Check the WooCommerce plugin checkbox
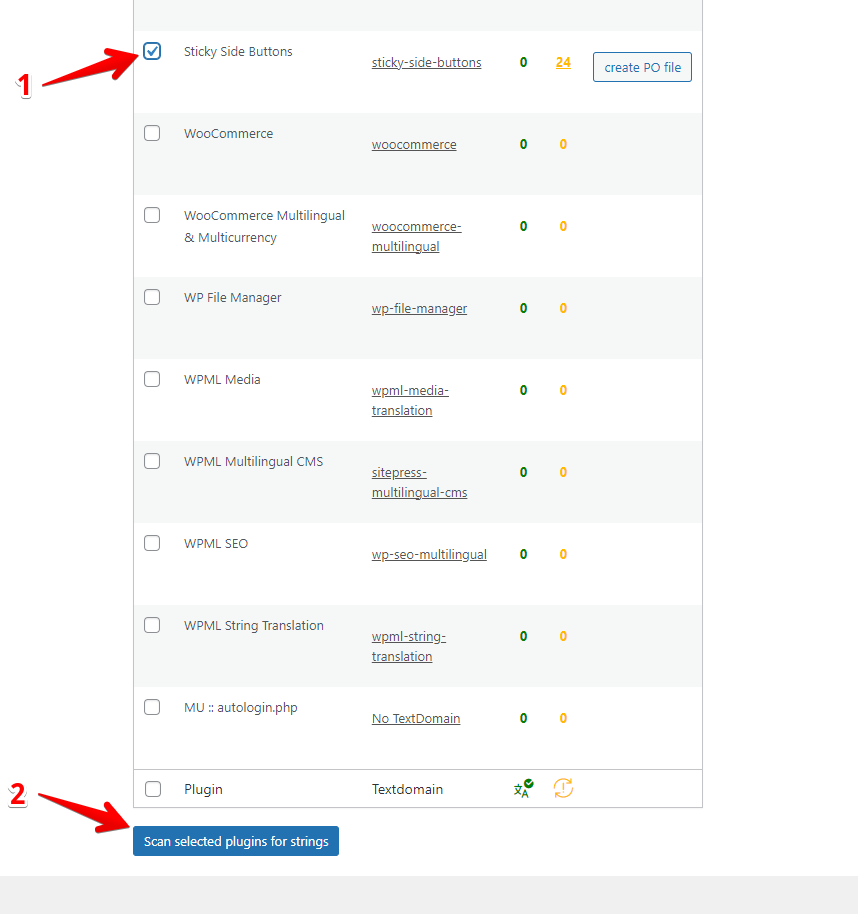Screen dimensions: 858x914 tap(152, 133)
